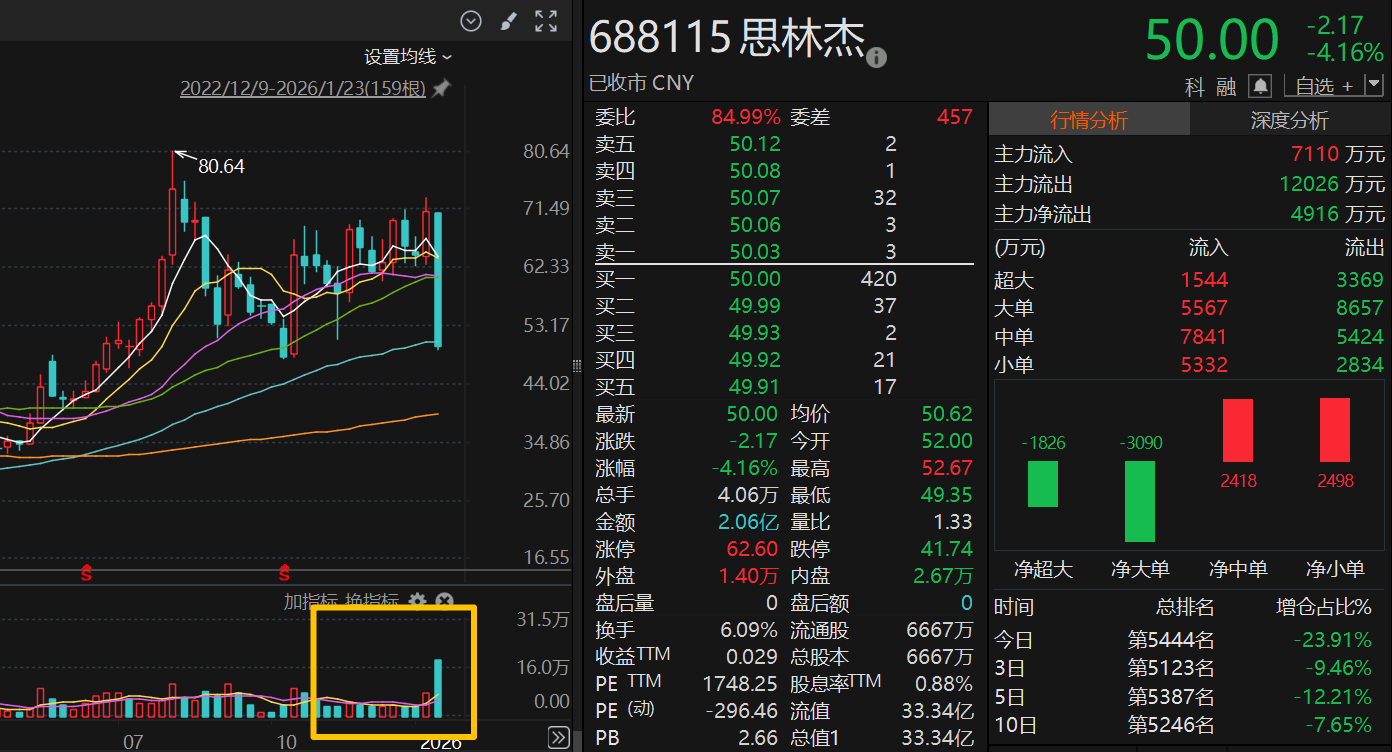Click the first red S marker
This screenshot has height=752, width=1392.
tap(87, 574)
